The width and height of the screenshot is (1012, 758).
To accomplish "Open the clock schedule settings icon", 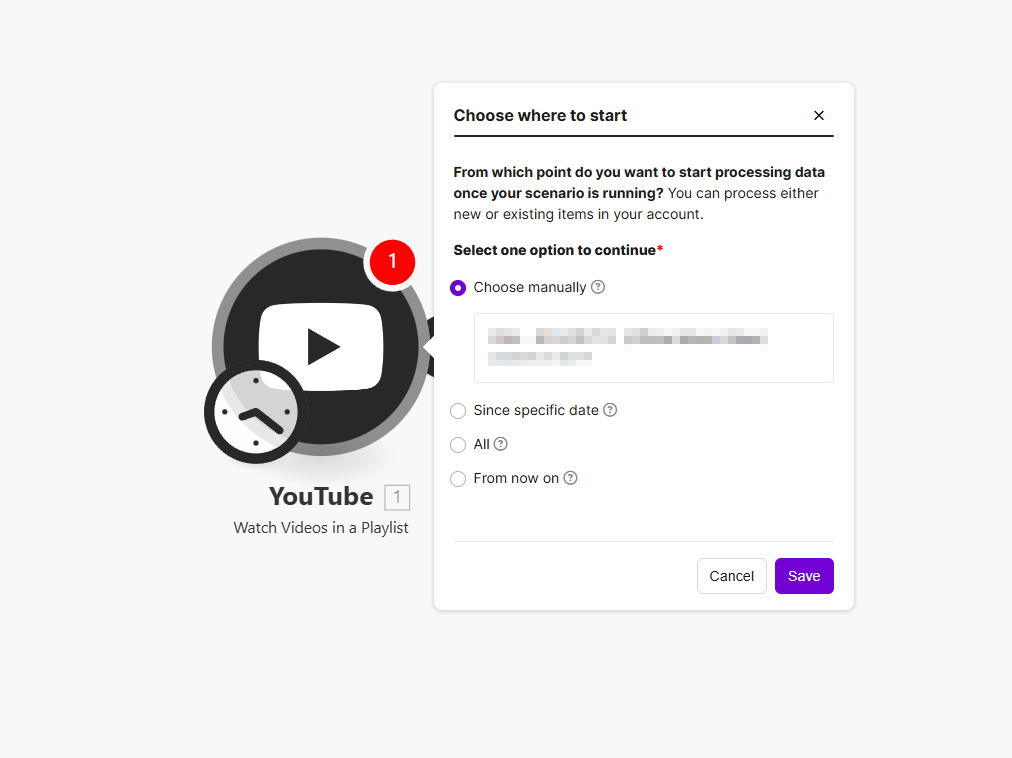I will click(x=255, y=411).
